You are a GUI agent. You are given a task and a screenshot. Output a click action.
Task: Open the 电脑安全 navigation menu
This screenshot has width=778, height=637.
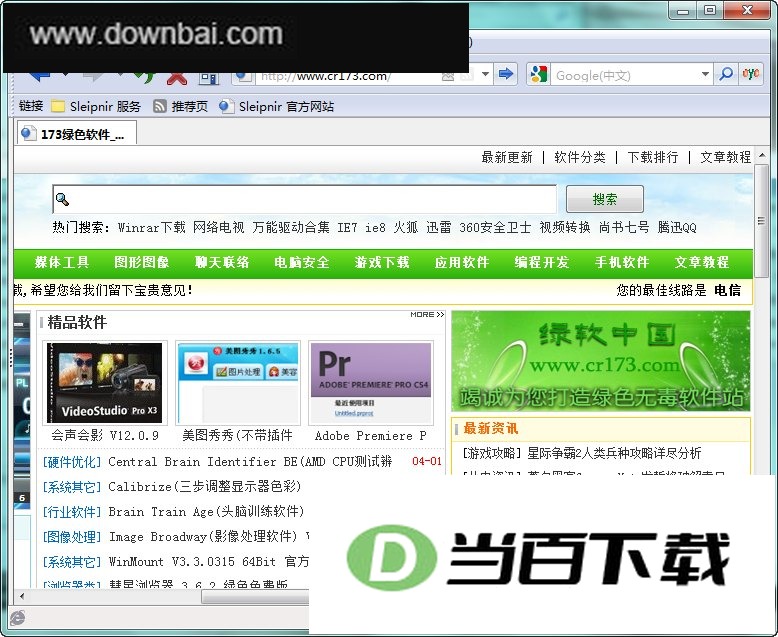pos(302,262)
